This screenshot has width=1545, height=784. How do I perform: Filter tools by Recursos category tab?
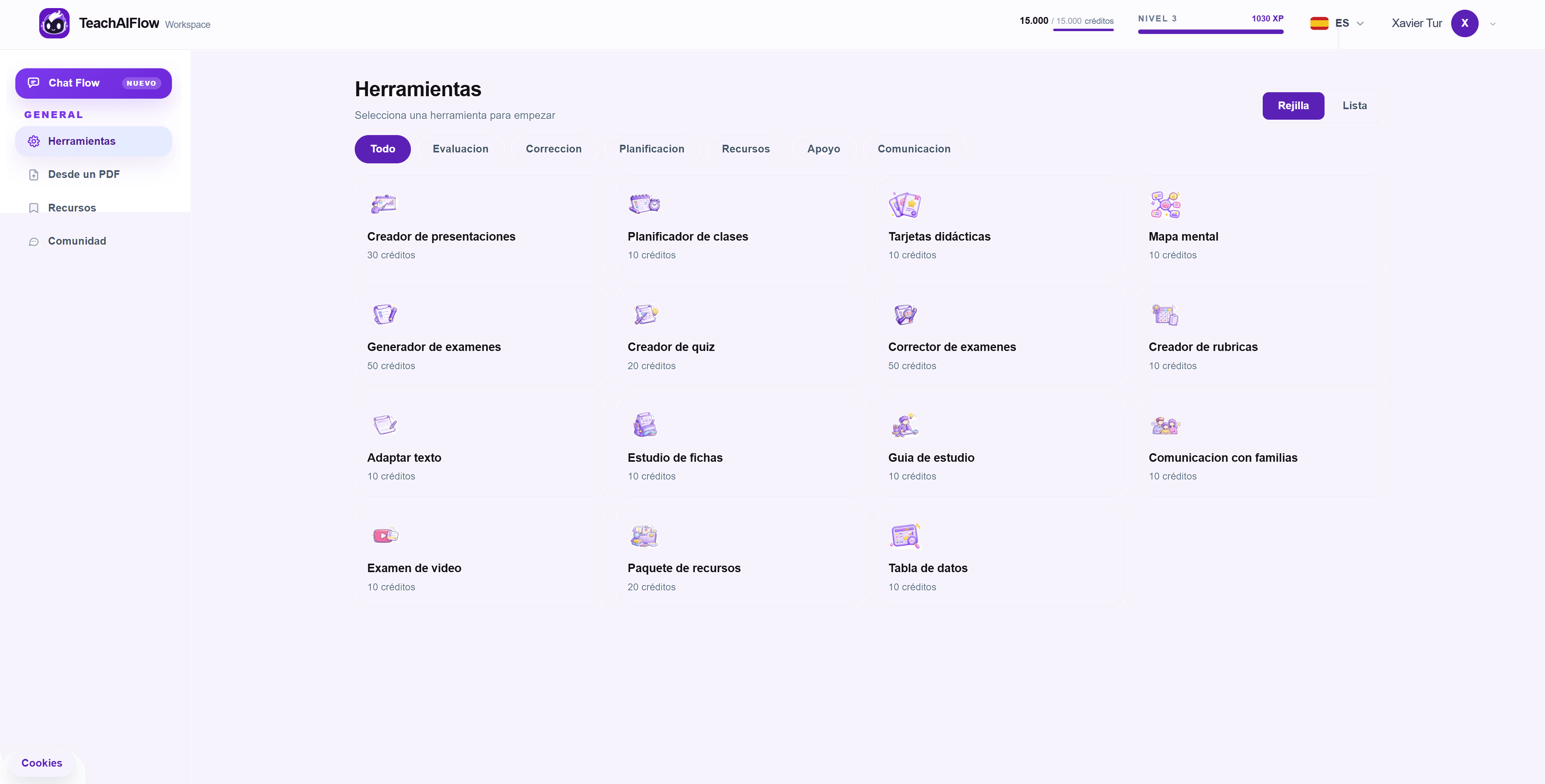(745, 149)
